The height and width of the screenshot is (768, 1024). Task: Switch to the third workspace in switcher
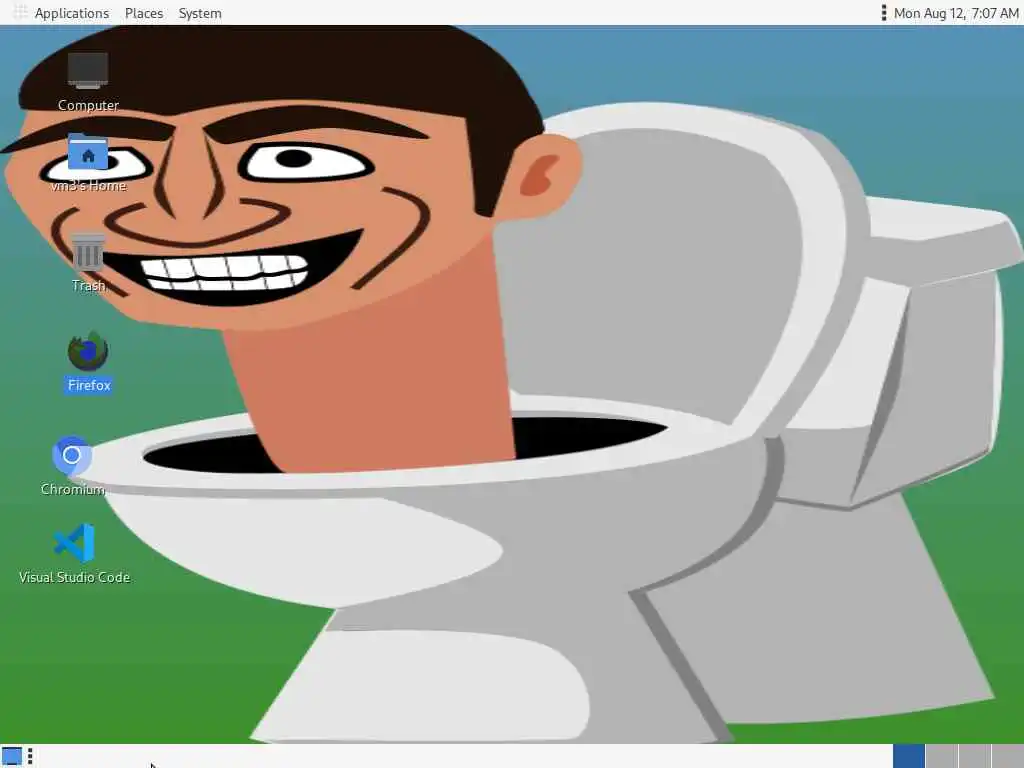click(x=975, y=756)
